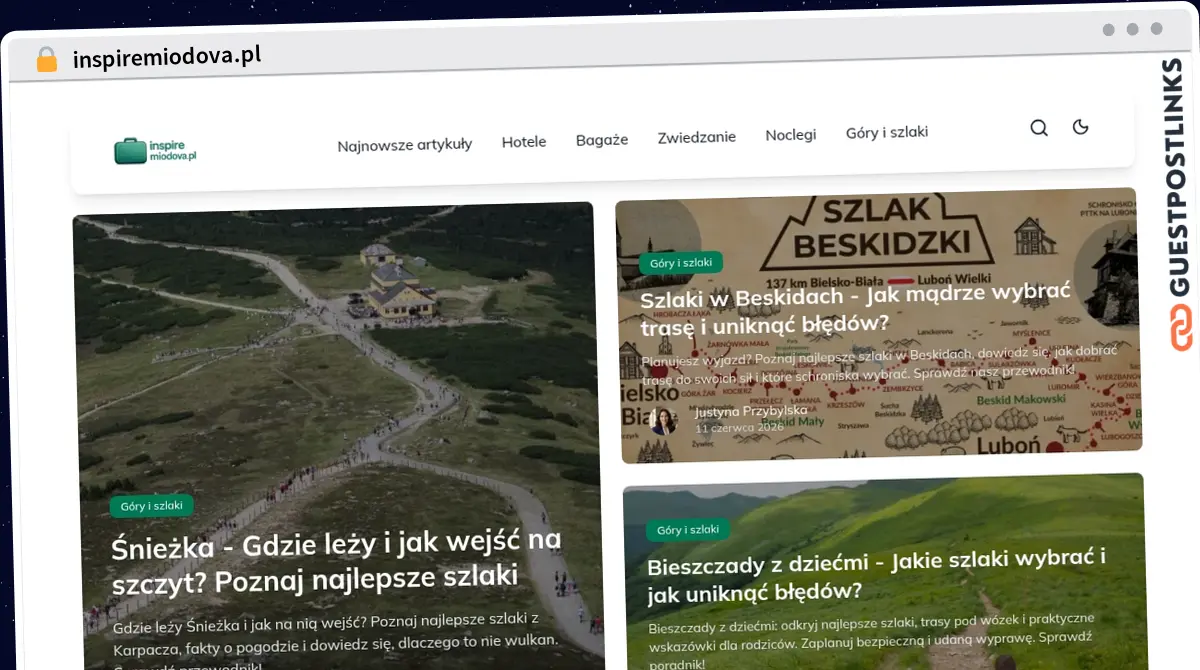
Task: Click the Bieszczady article description text
Action: pos(871,640)
